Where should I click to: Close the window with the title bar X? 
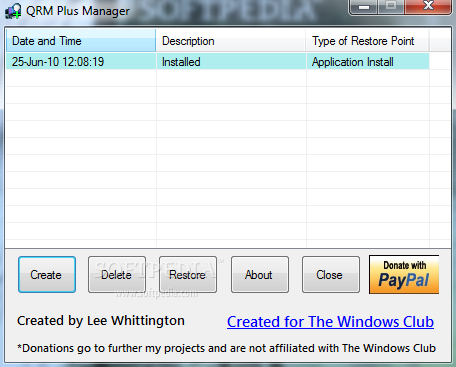(x=428, y=7)
